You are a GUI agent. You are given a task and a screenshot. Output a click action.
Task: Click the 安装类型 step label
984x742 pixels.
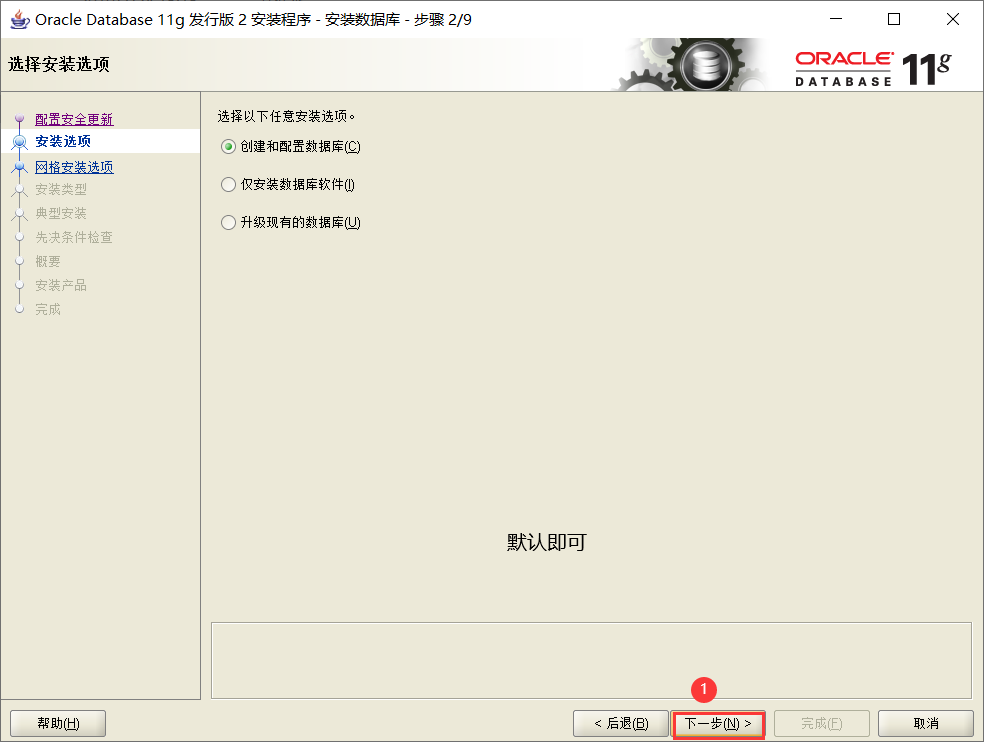coord(61,189)
